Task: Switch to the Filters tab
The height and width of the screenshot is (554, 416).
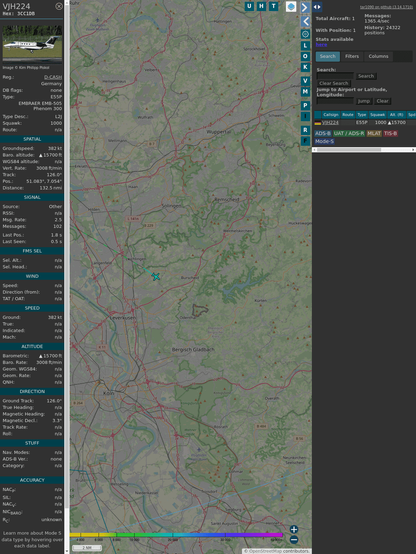Action: [x=352, y=57]
